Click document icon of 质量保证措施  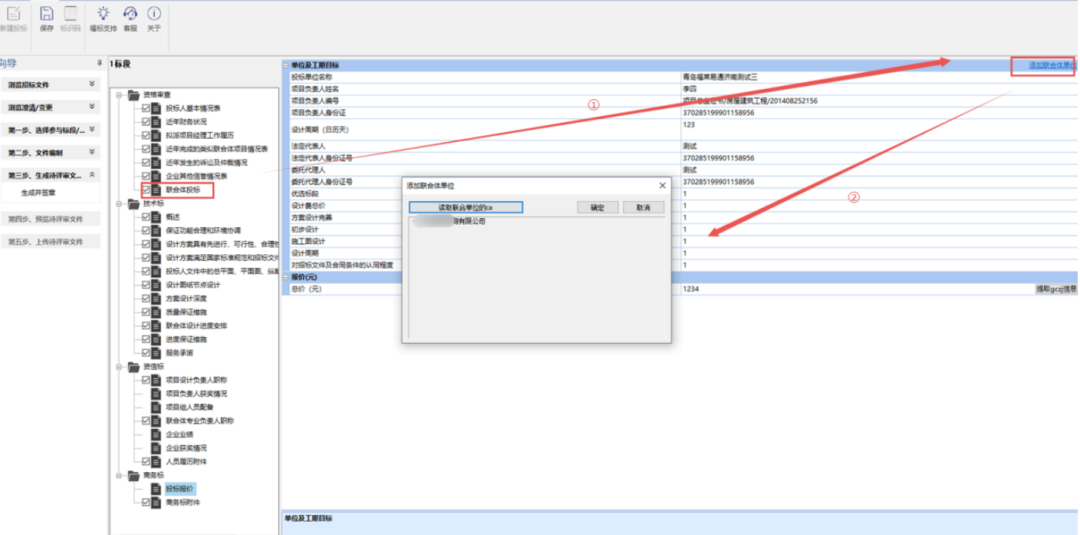[x=156, y=312]
